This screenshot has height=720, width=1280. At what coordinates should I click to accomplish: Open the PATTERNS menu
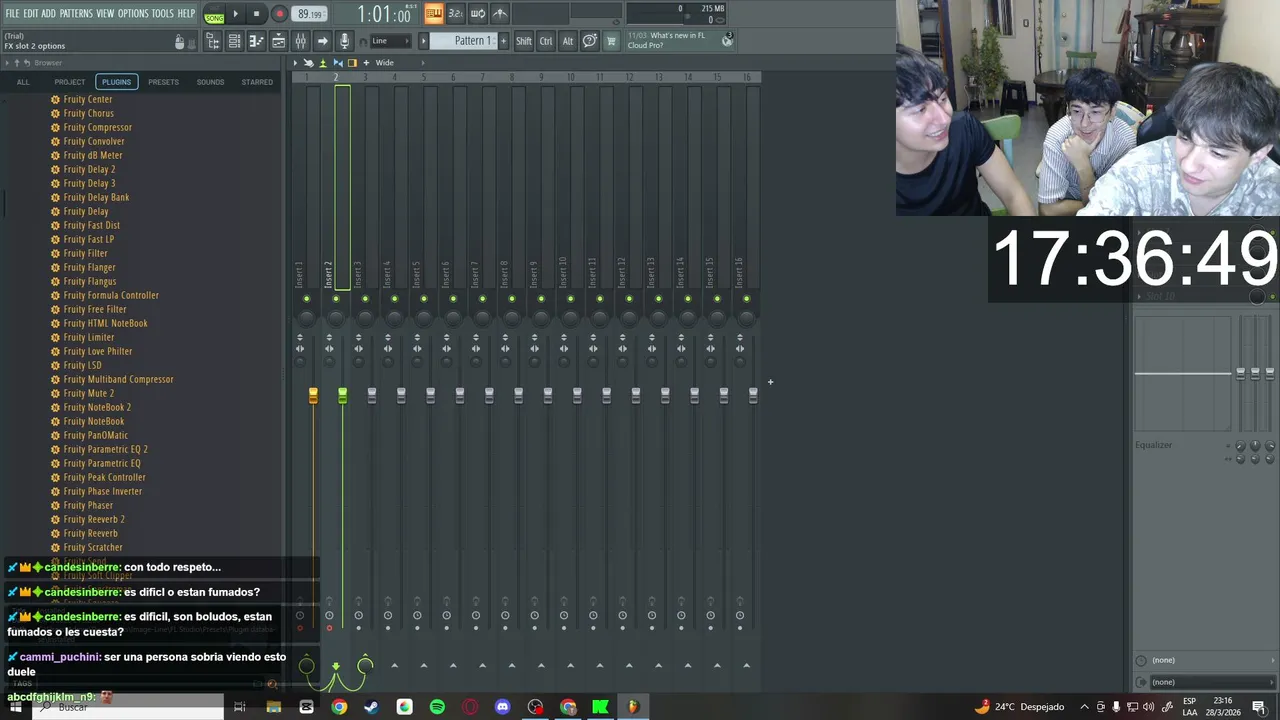tap(76, 14)
